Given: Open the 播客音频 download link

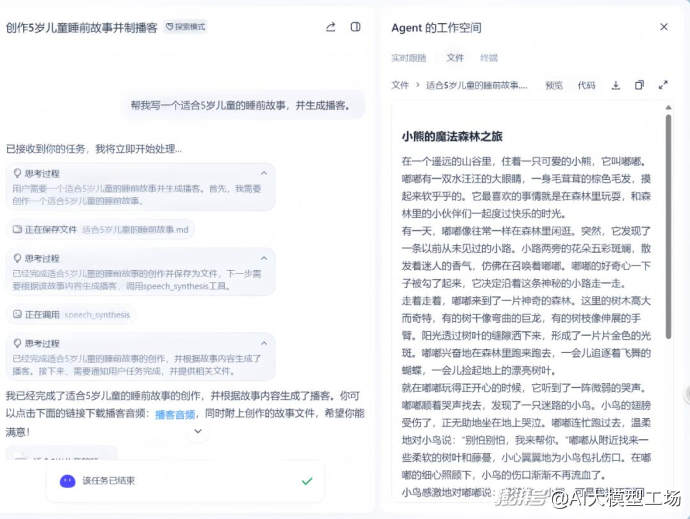Looking at the screenshot, I should pyautogui.click(x=175, y=414).
